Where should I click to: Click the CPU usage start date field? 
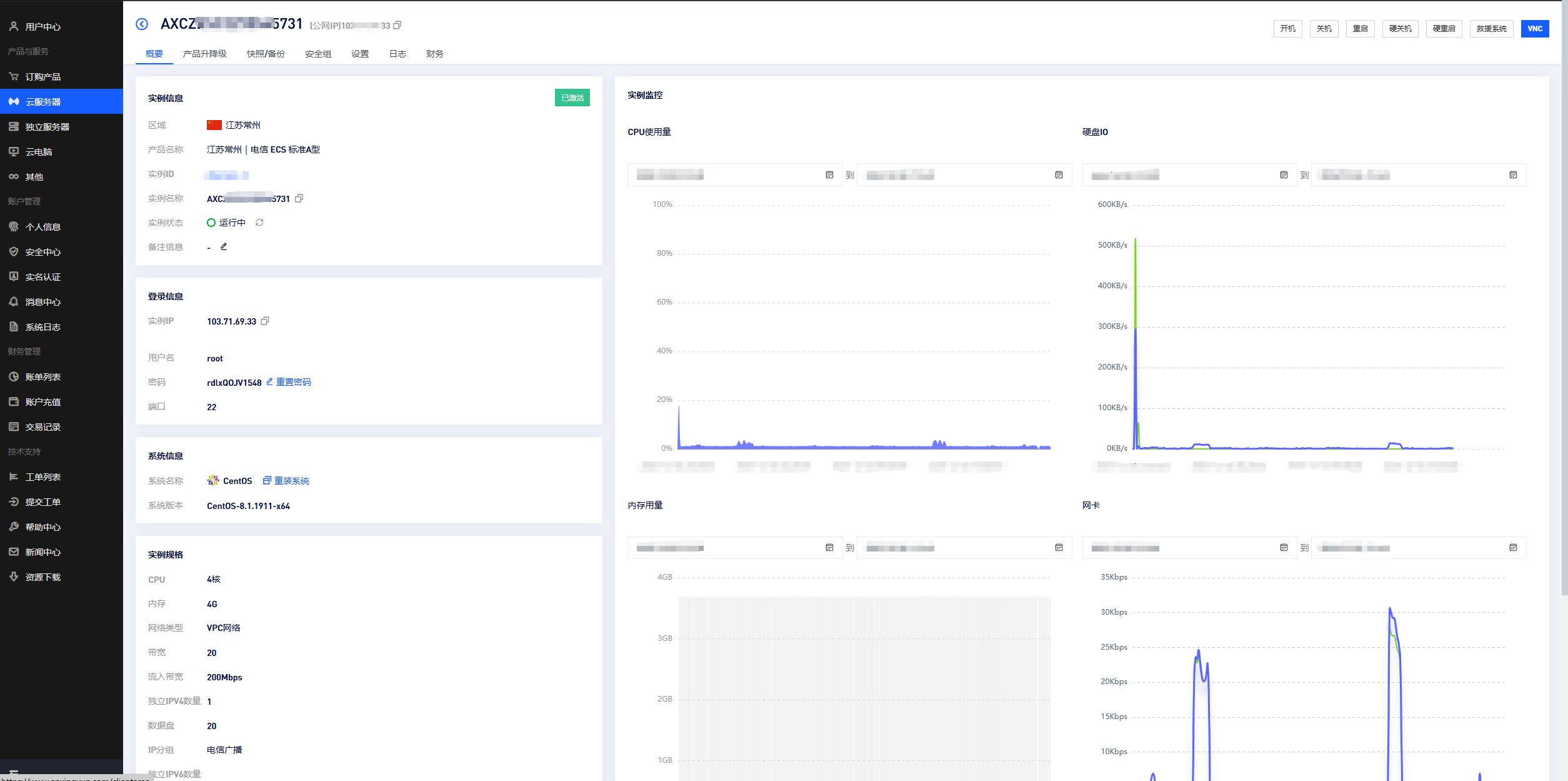point(725,175)
